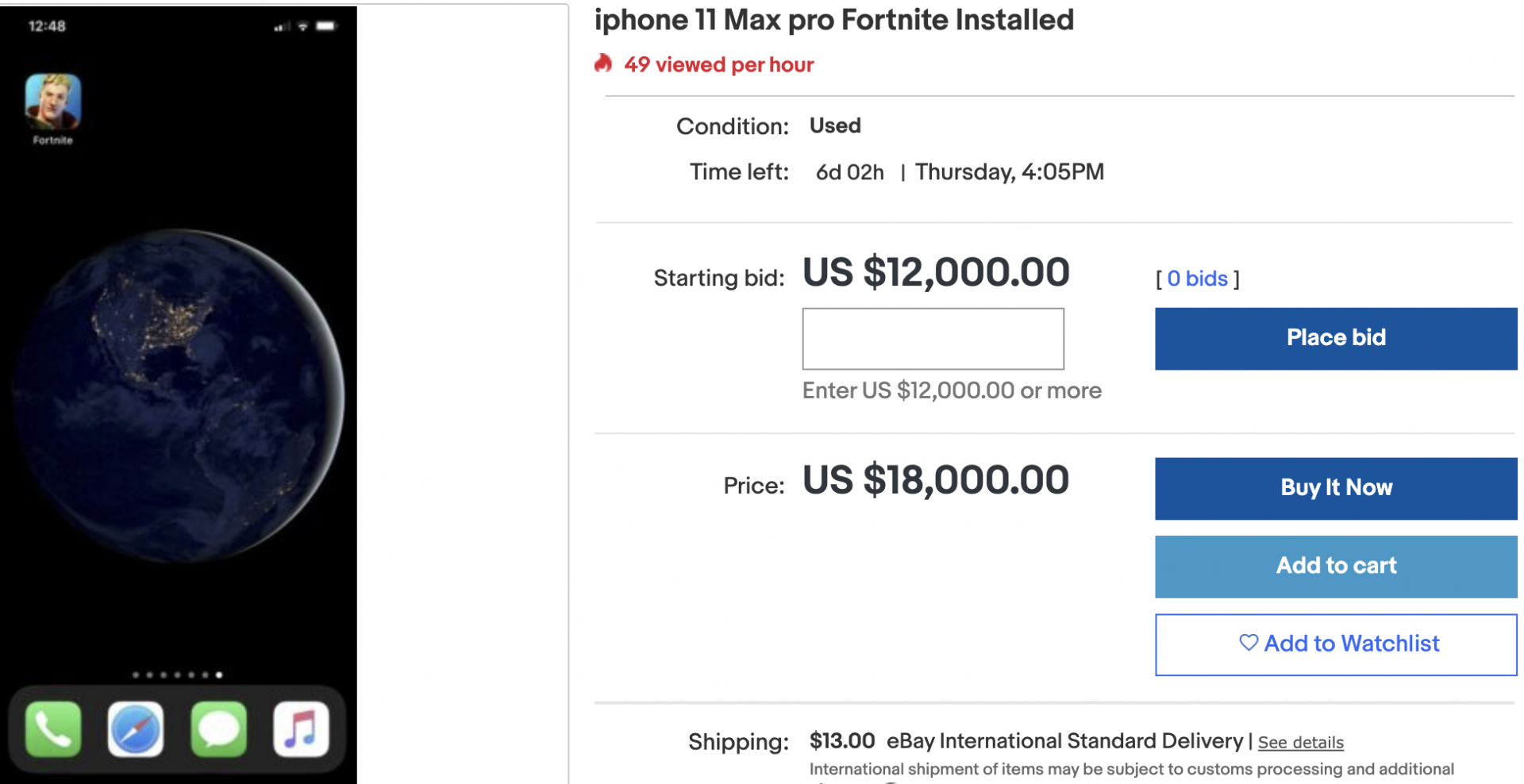Click the fire icon beside the views count
Viewport: 1524px width, 784px height.
[x=603, y=63]
